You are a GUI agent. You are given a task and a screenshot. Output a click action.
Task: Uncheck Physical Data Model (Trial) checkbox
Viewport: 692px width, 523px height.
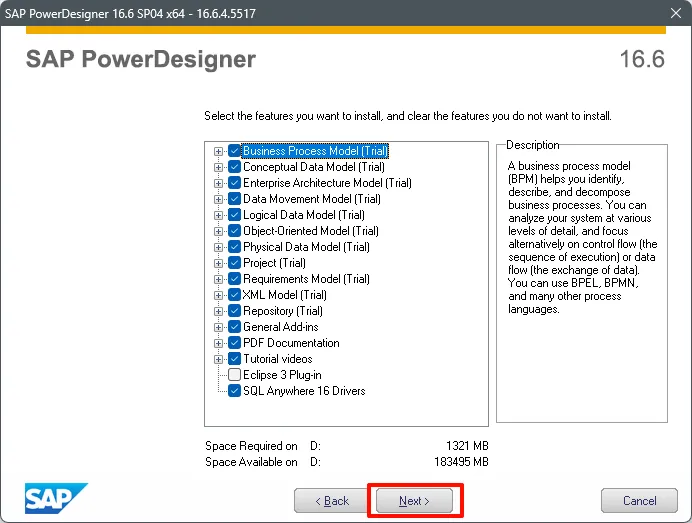[234, 247]
